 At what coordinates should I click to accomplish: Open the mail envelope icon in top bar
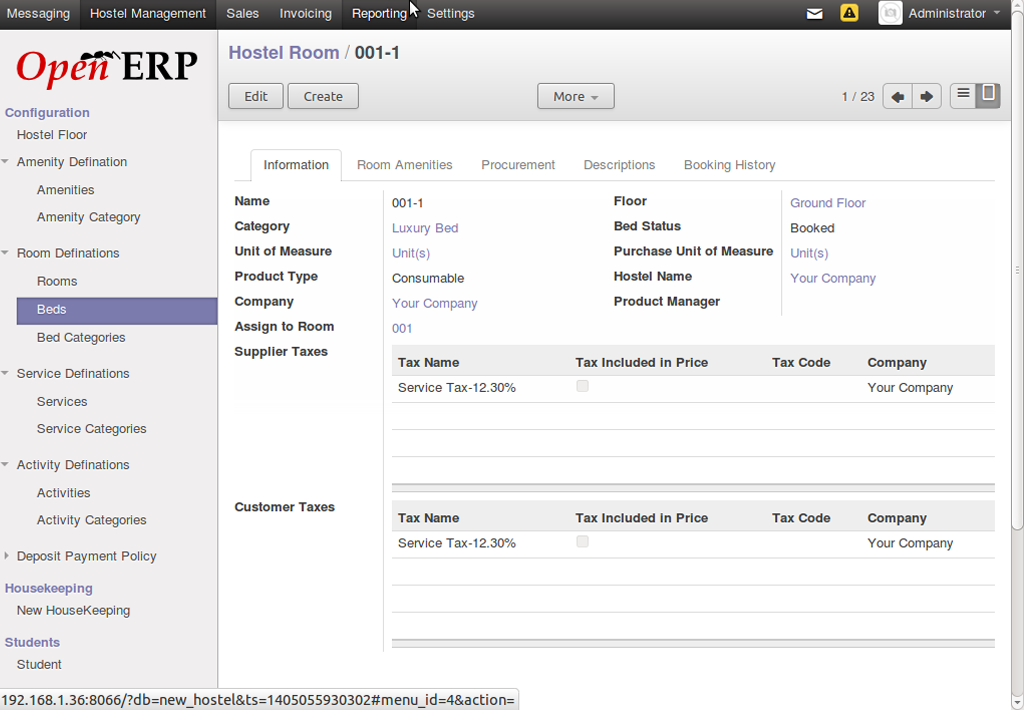[x=814, y=14]
